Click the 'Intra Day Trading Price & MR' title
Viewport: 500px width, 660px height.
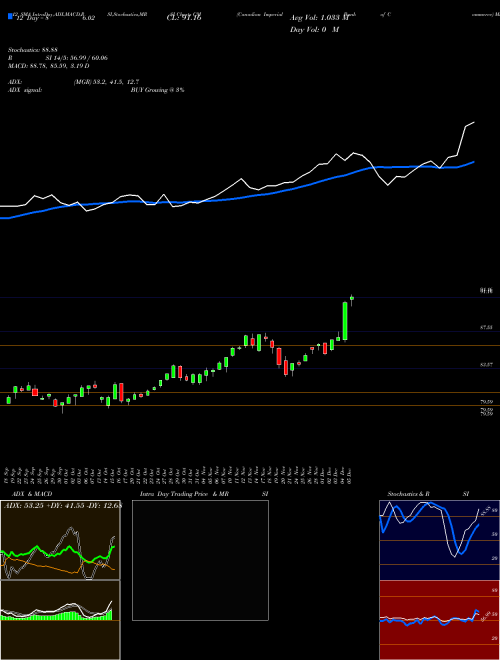pyautogui.click(x=184, y=494)
